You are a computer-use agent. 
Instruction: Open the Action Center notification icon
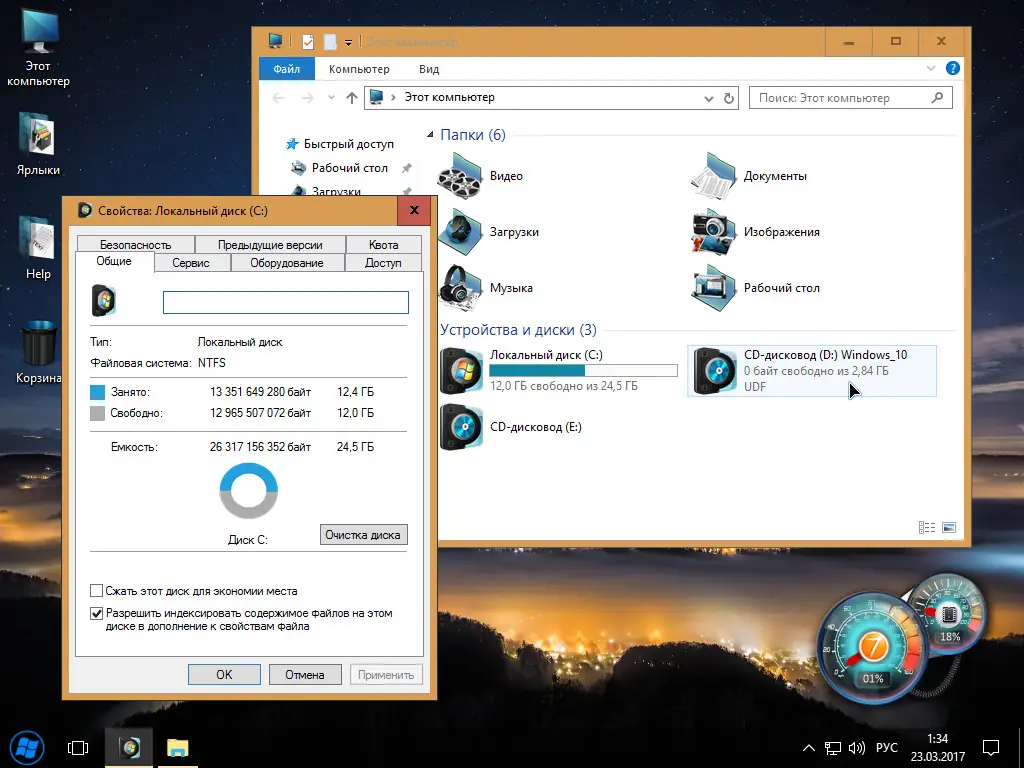991,748
